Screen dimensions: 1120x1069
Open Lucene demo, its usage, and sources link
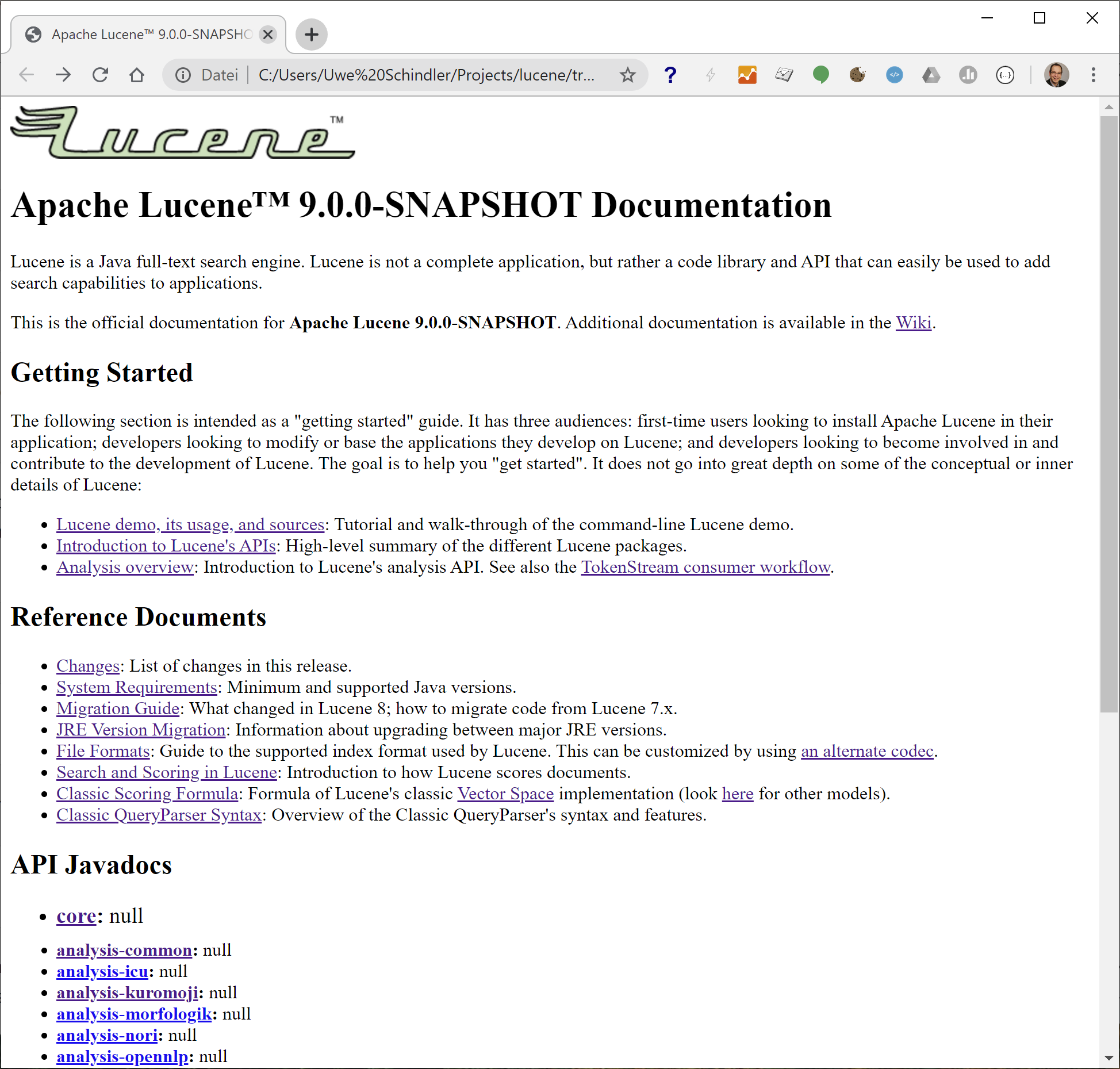click(x=190, y=524)
